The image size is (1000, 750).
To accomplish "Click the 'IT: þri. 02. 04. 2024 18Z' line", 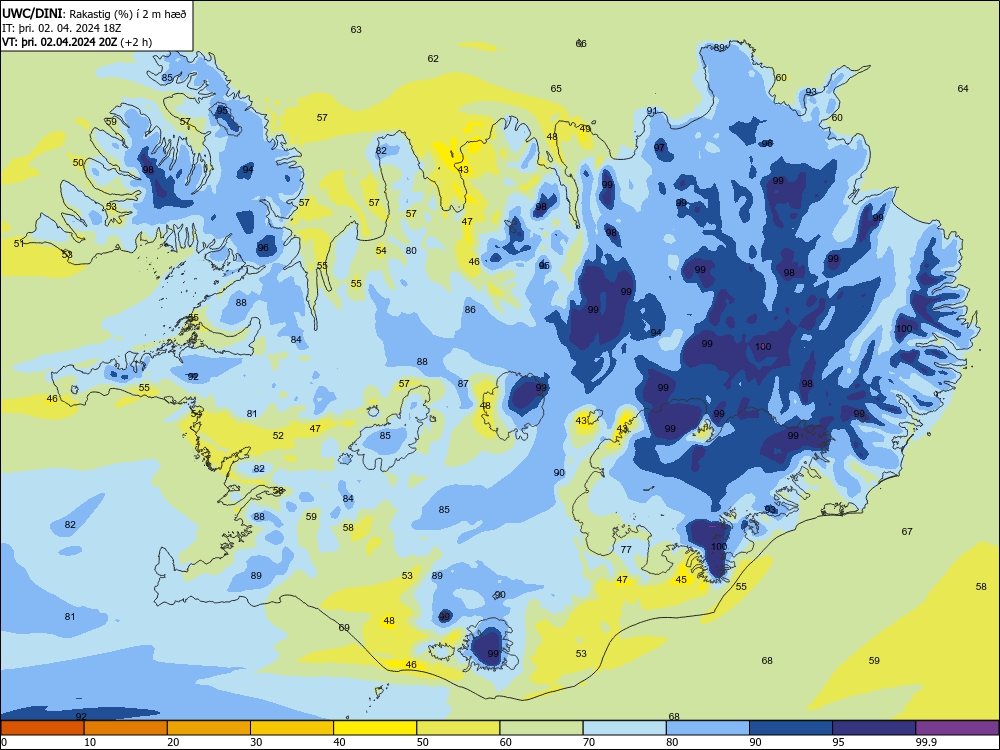I will (x=62, y=28).
